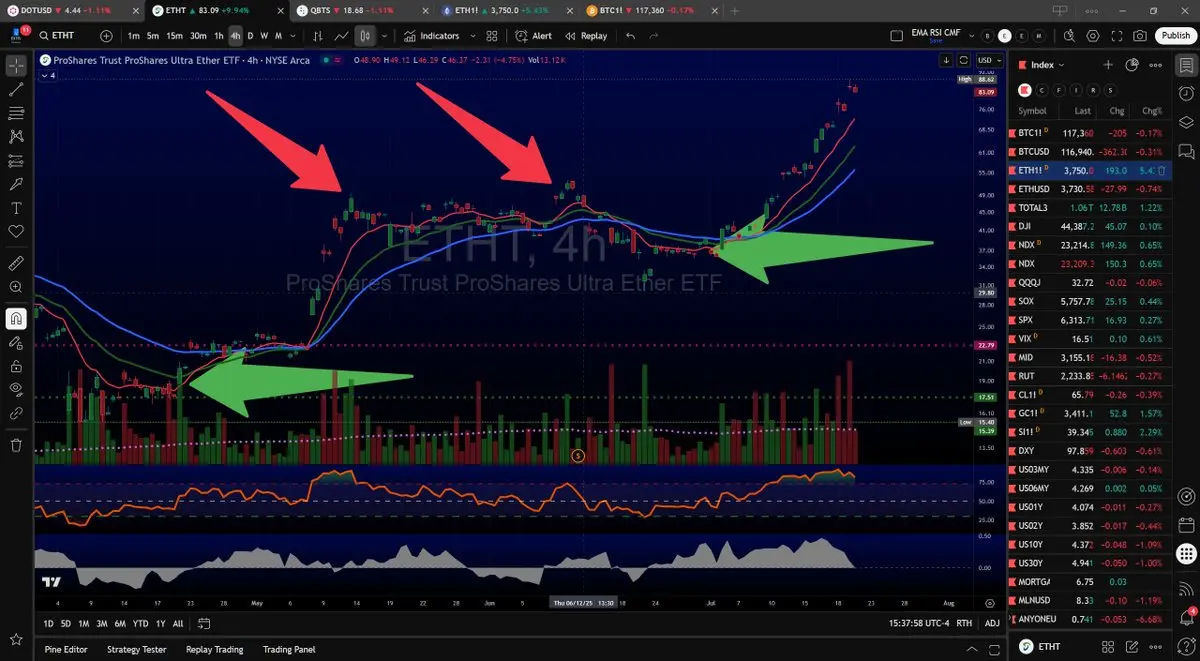
Task: Switch to the DOTUSD tab
Action: (74, 10)
